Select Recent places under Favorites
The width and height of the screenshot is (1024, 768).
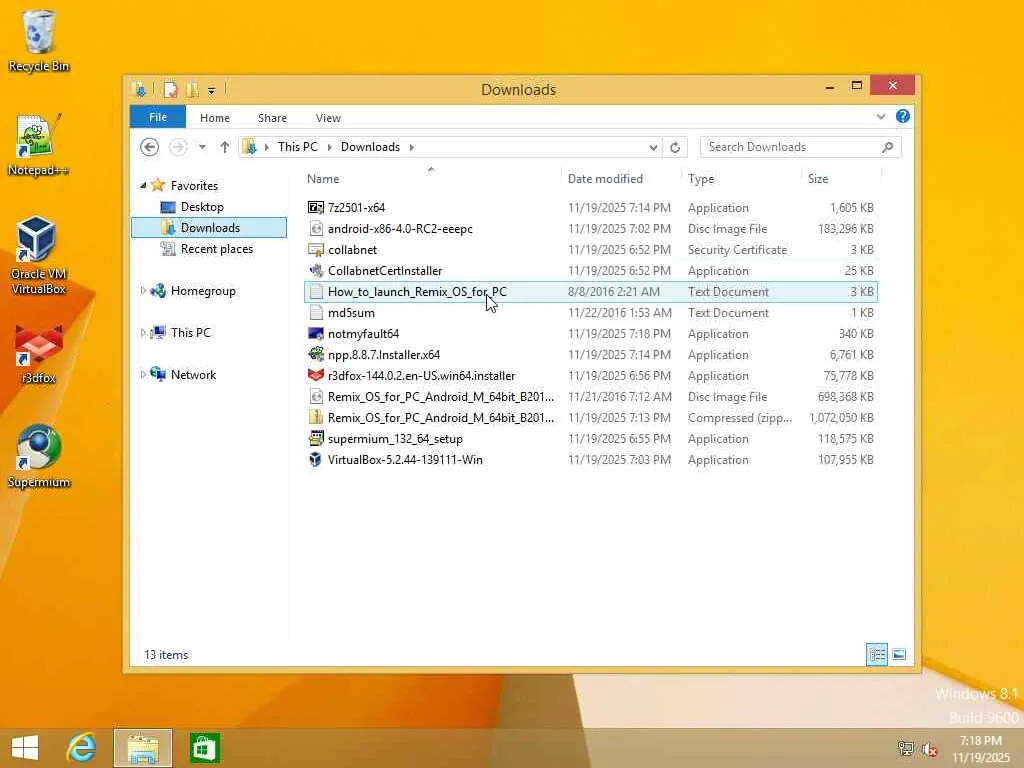click(x=217, y=249)
